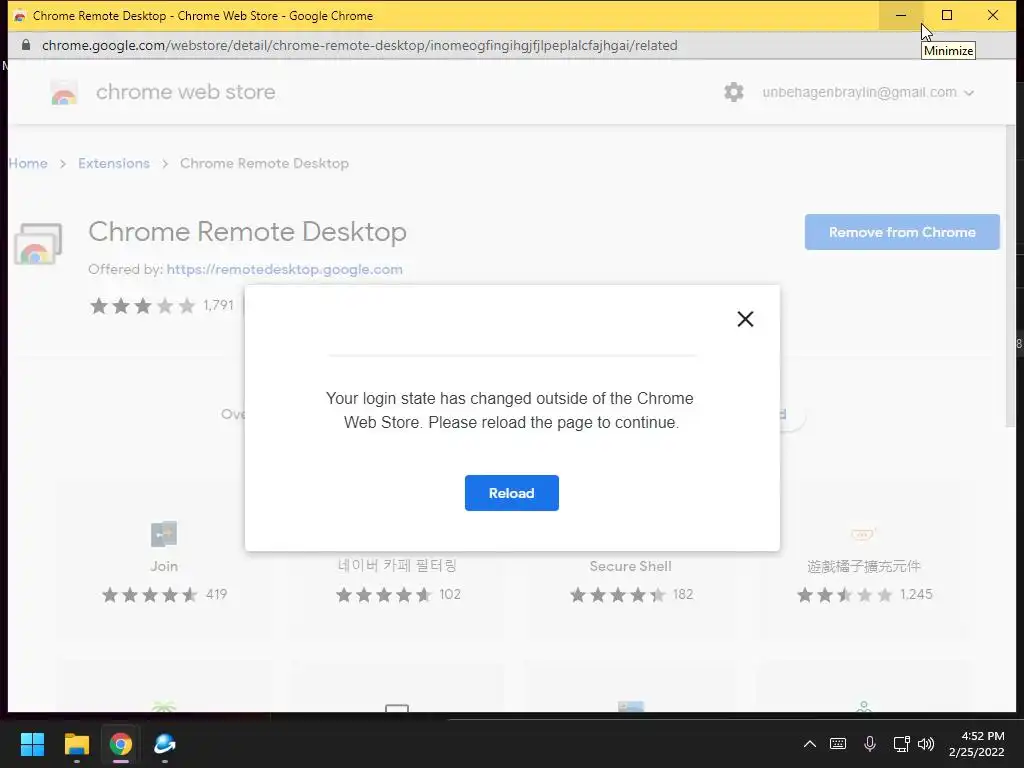Click Remove from Chrome button
Image resolution: width=1024 pixels, height=768 pixels.
click(902, 232)
